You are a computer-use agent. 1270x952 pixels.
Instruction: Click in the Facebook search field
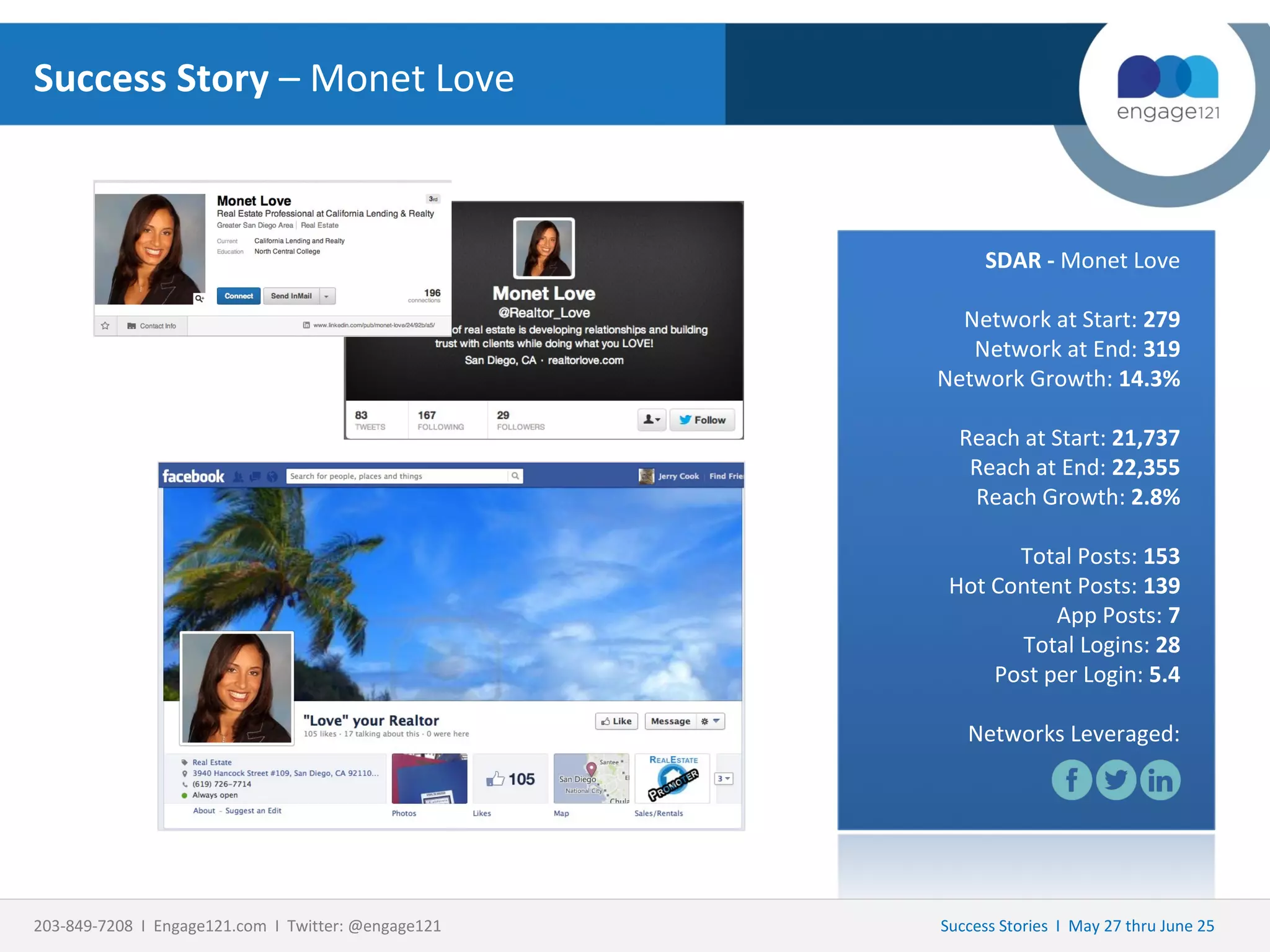397,476
